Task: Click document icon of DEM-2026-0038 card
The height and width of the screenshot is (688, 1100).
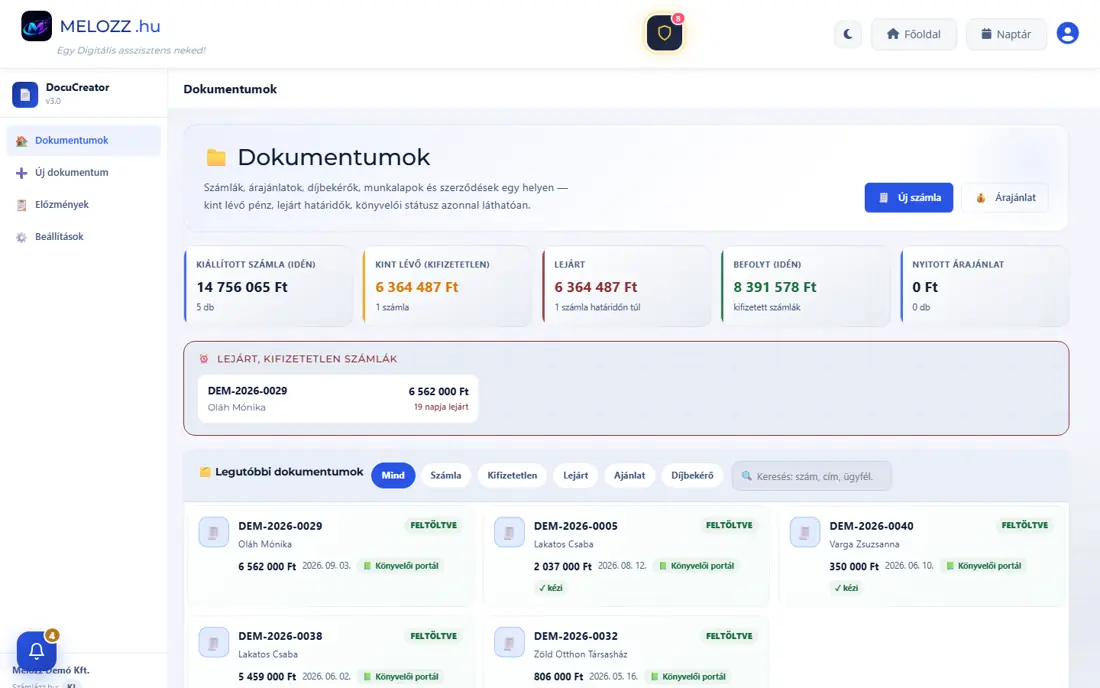Action: 213,642
